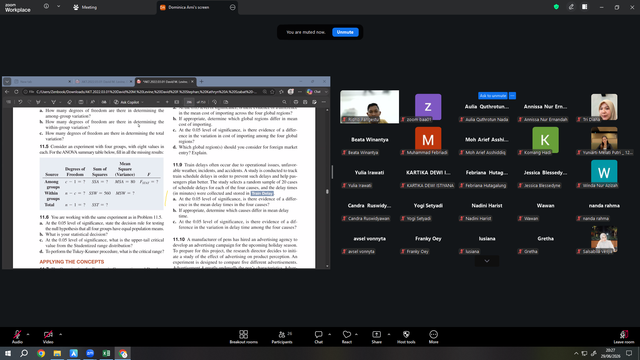Click Beata Winantya participant name
The image size is (640, 360).
click(369, 140)
